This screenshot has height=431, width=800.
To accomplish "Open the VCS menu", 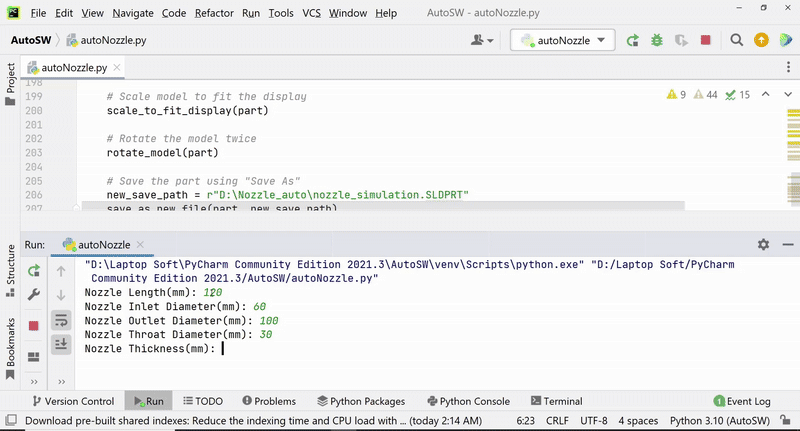I will click(311, 13).
